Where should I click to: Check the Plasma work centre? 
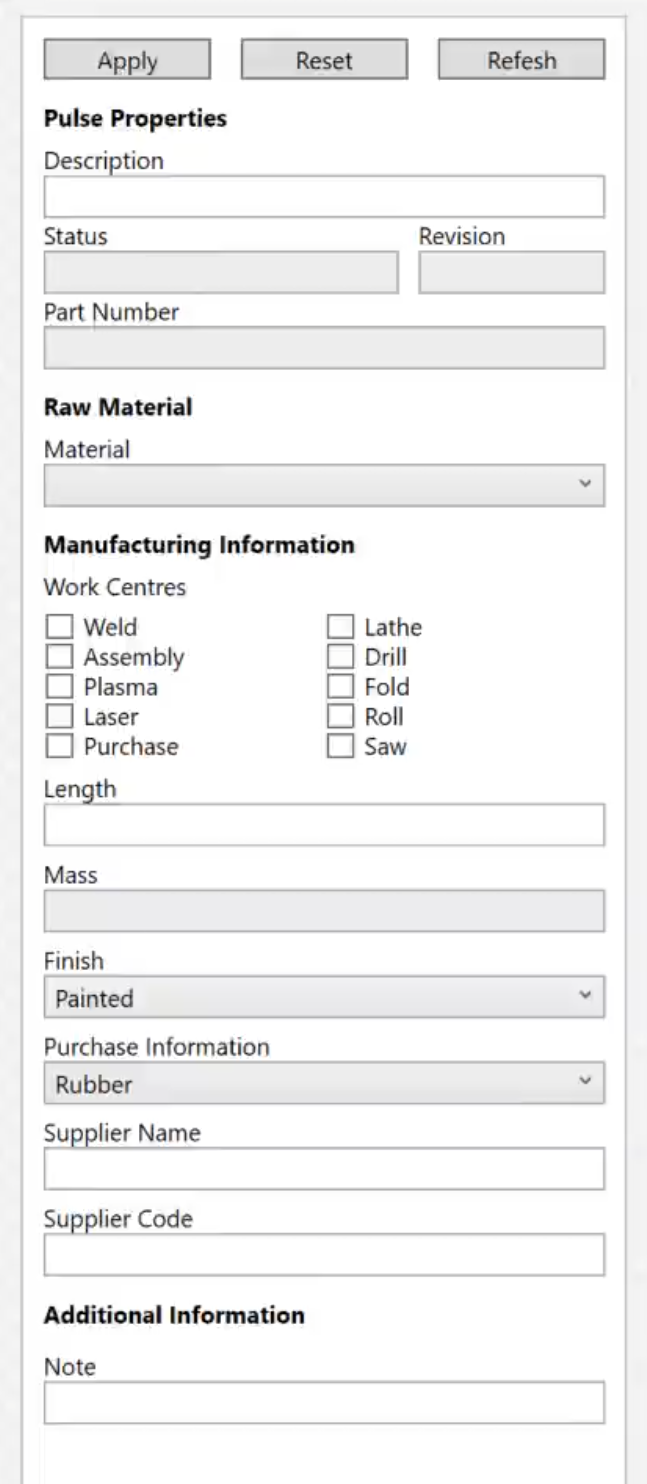[x=61, y=687]
